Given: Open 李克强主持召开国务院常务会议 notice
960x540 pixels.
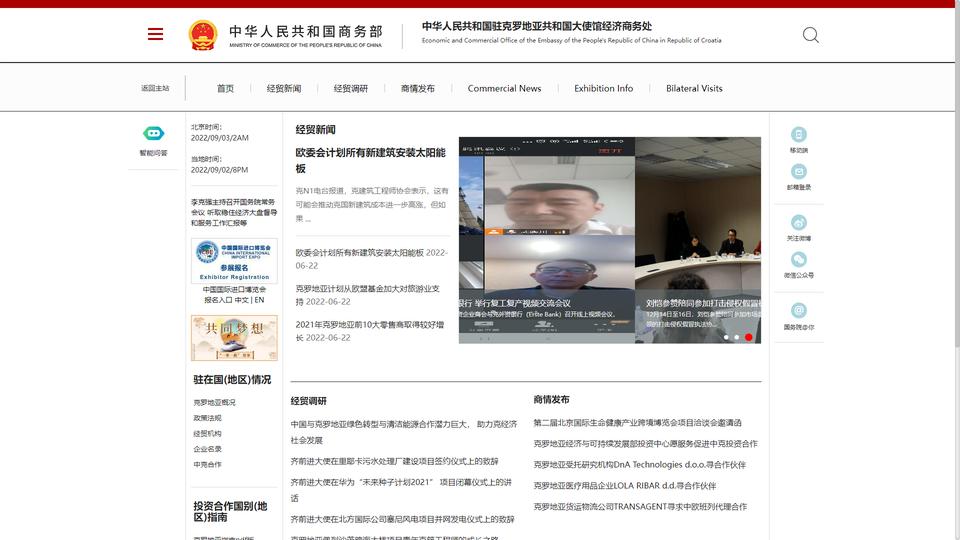Looking at the screenshot, I should 234,212.
